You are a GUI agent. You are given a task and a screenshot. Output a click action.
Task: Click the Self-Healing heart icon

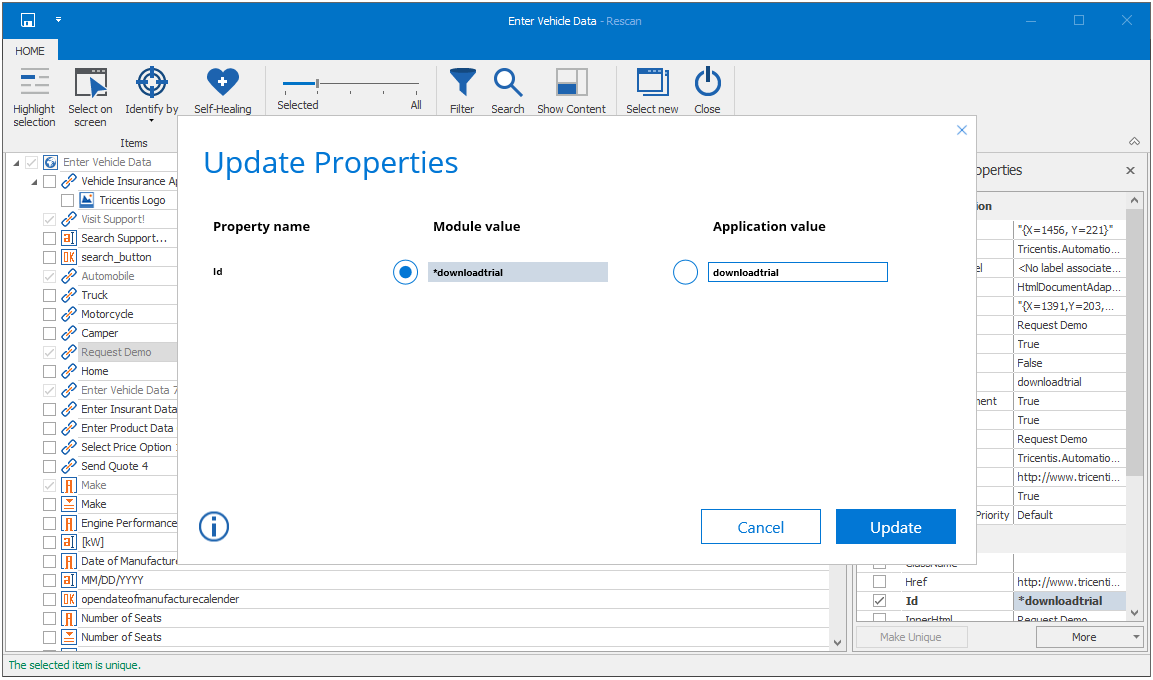(x=223, y=82)
